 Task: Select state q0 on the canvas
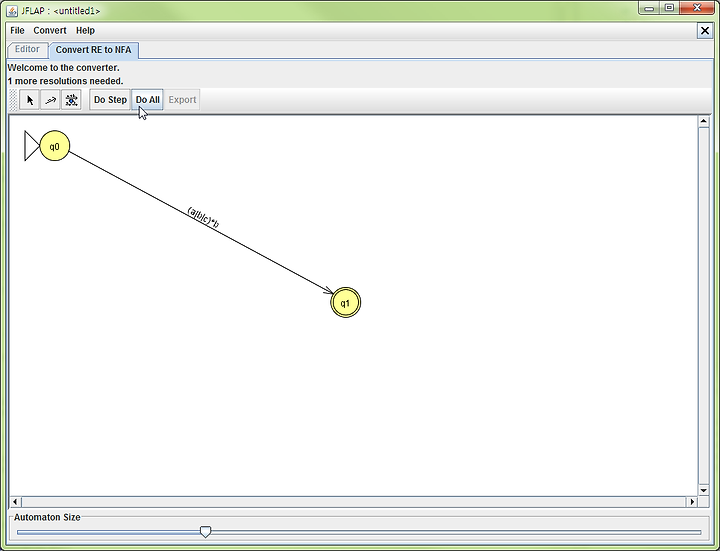tap(55, 146)
